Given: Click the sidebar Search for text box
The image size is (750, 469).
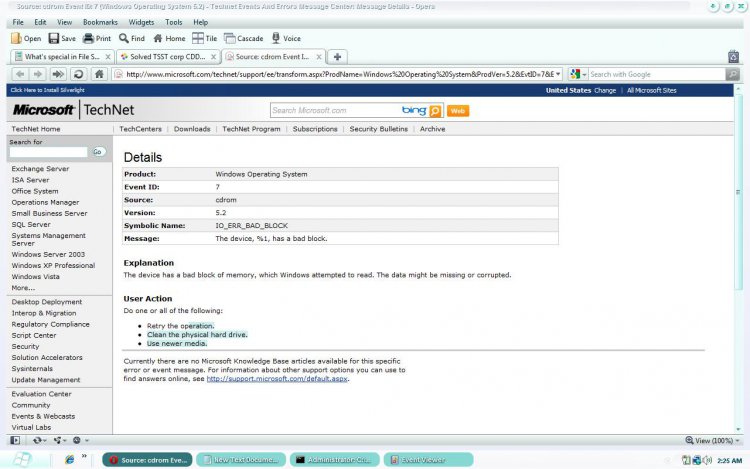Looking at the screenshot, I should [x=48, y=152].
